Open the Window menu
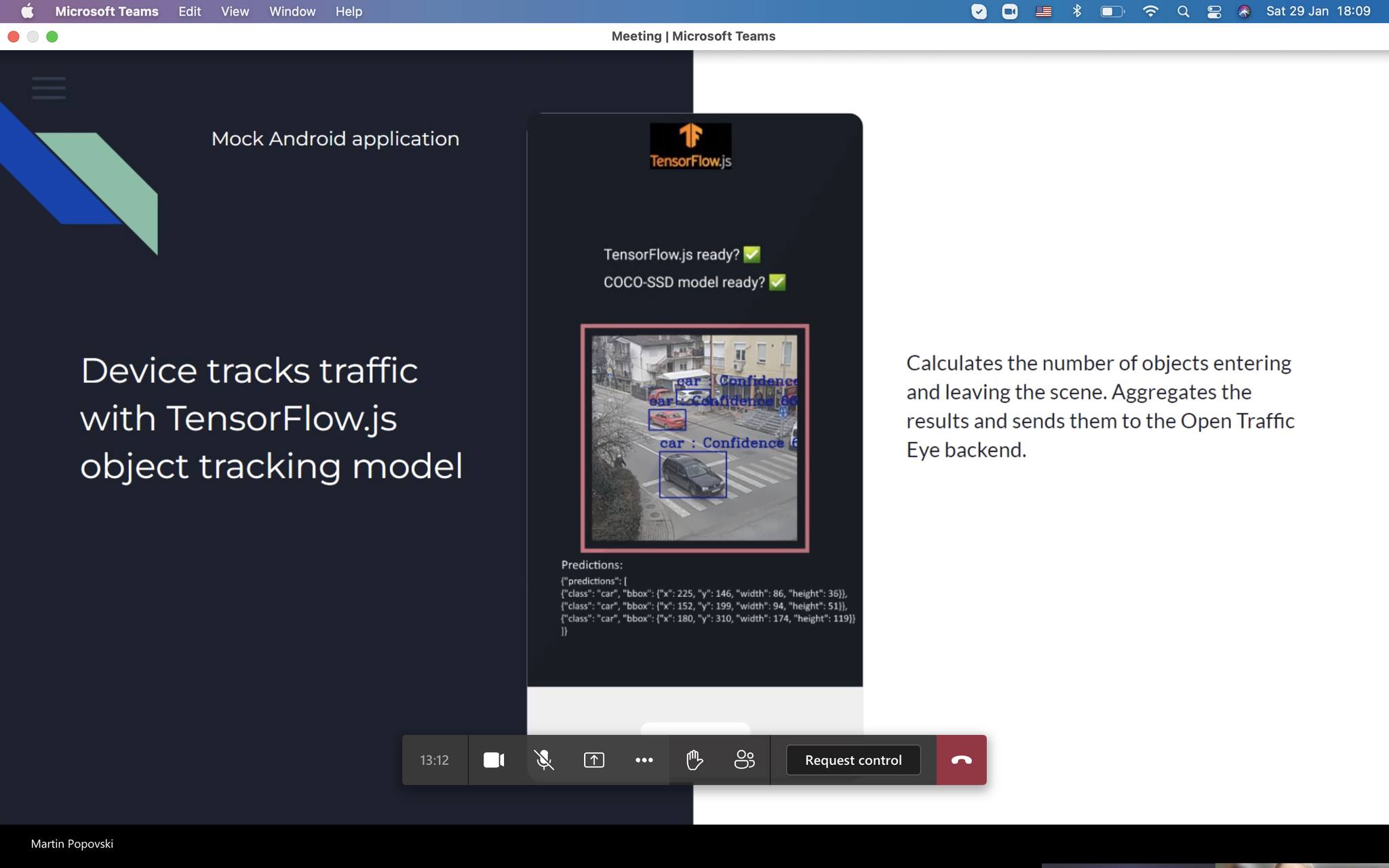This screenshot has height=868, width=1389. click(292, 12)
